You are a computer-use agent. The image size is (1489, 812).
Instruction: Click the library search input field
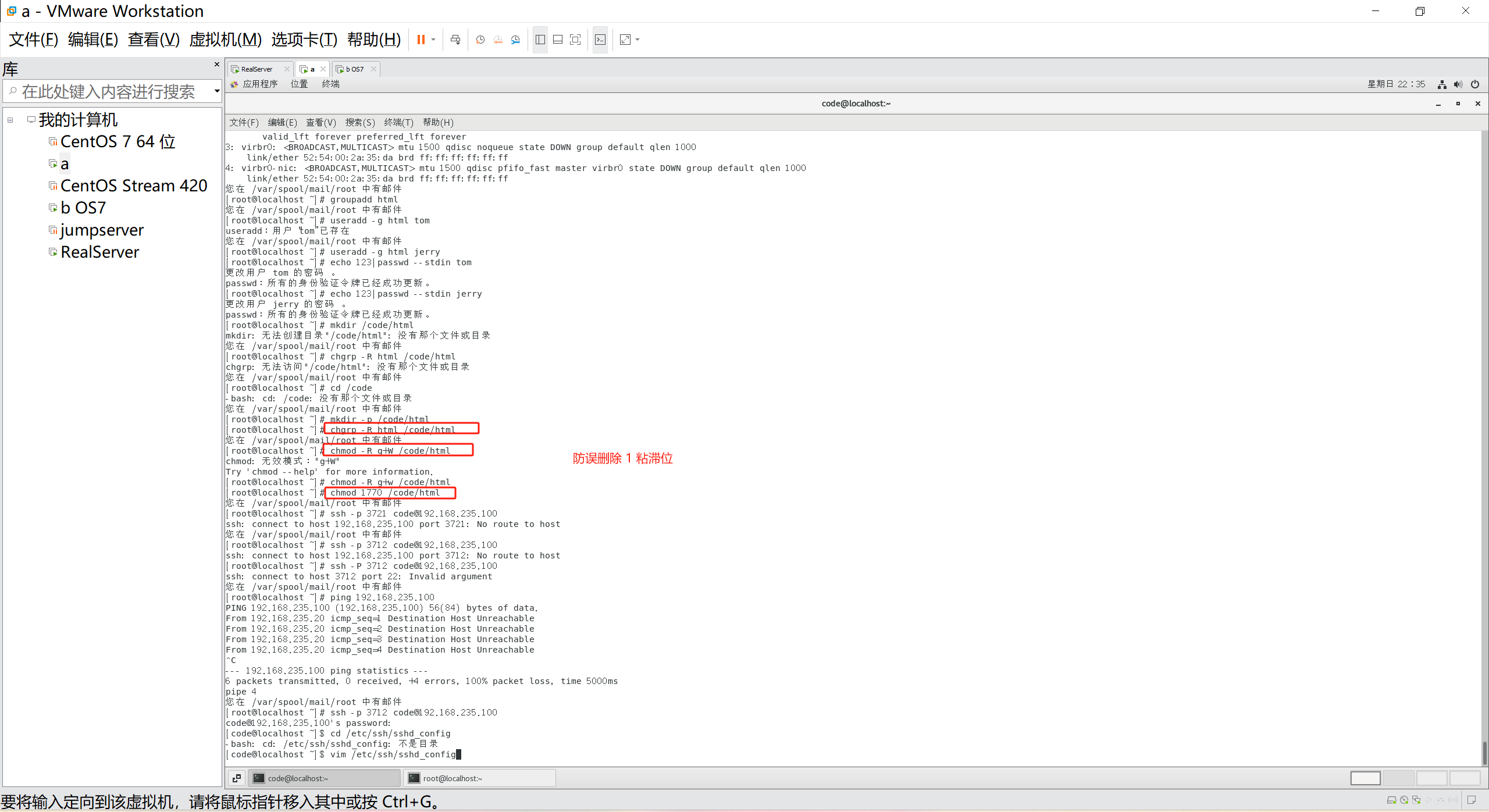108,91
